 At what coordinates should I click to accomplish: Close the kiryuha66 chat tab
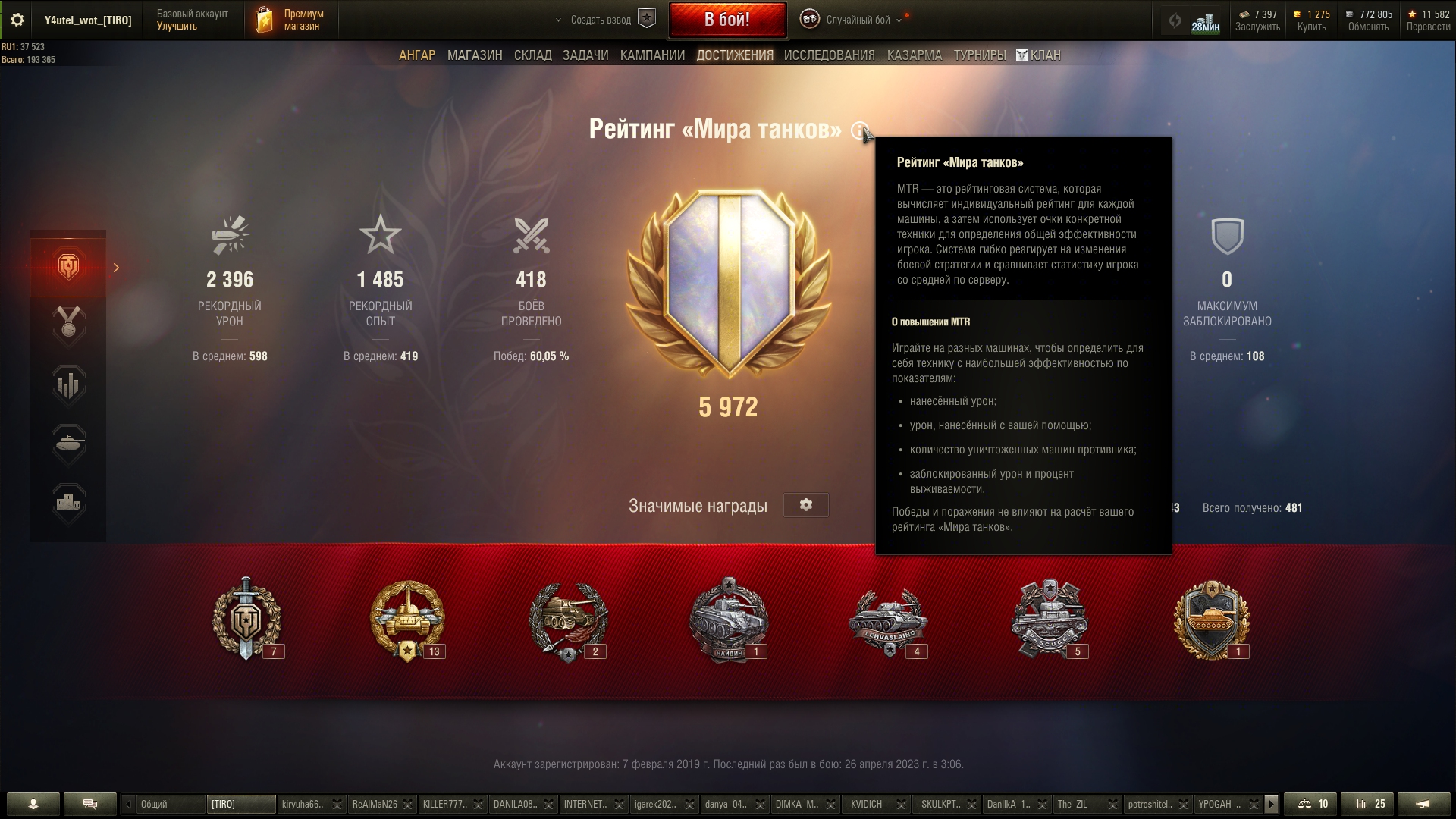[337, 804]
